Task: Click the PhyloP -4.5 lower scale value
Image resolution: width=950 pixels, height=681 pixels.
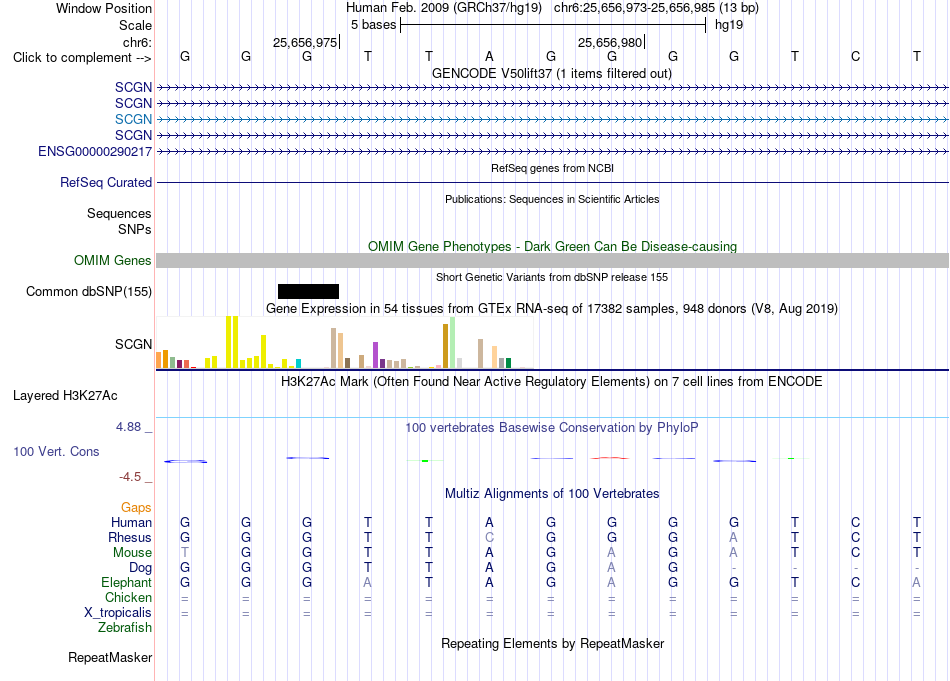Action: 130,477
